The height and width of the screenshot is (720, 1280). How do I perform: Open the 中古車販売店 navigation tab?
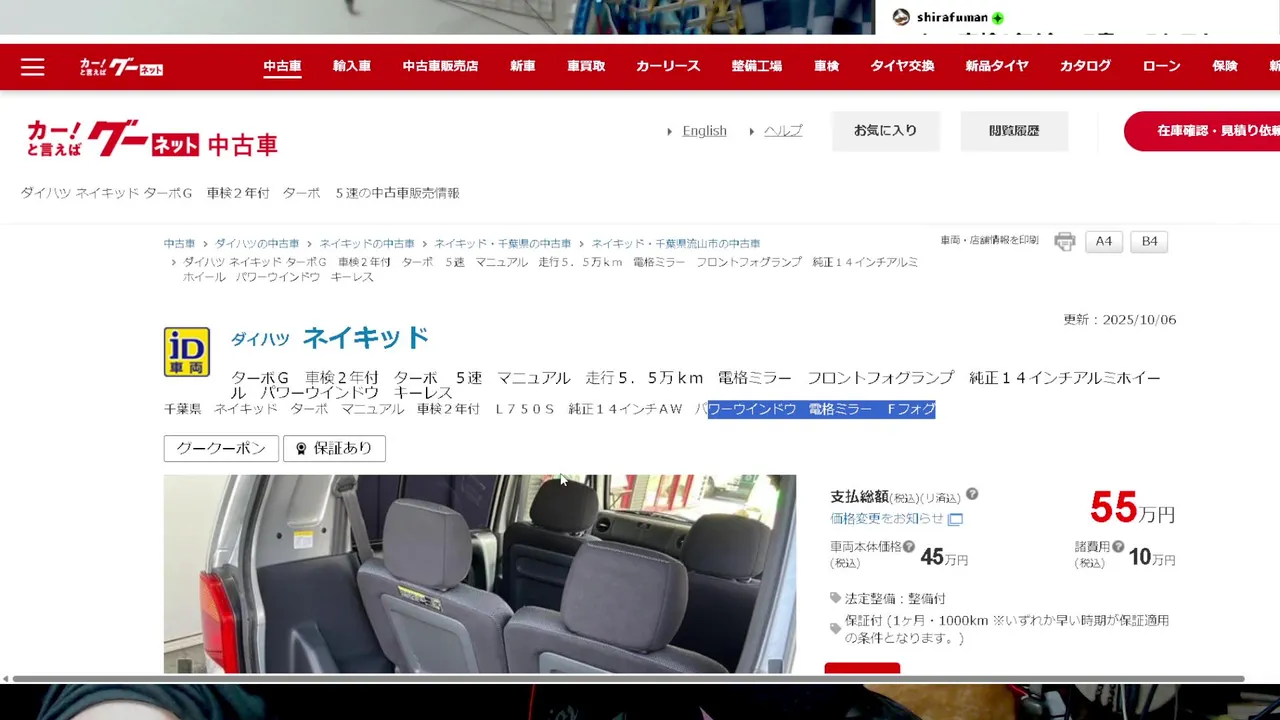(x=440, y=66)
